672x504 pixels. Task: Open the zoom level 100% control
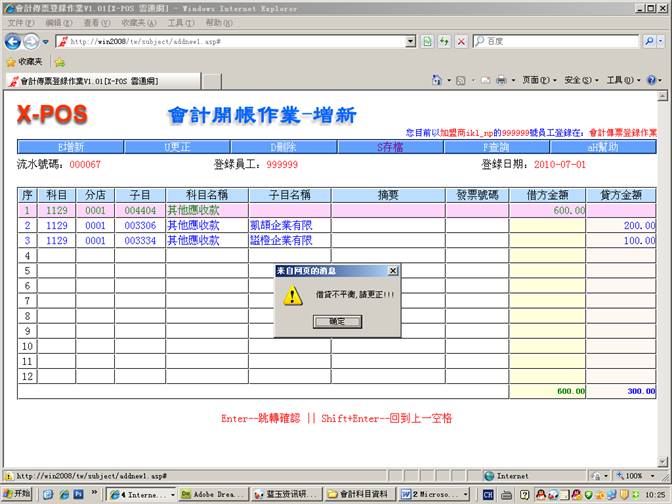[634, 476]
